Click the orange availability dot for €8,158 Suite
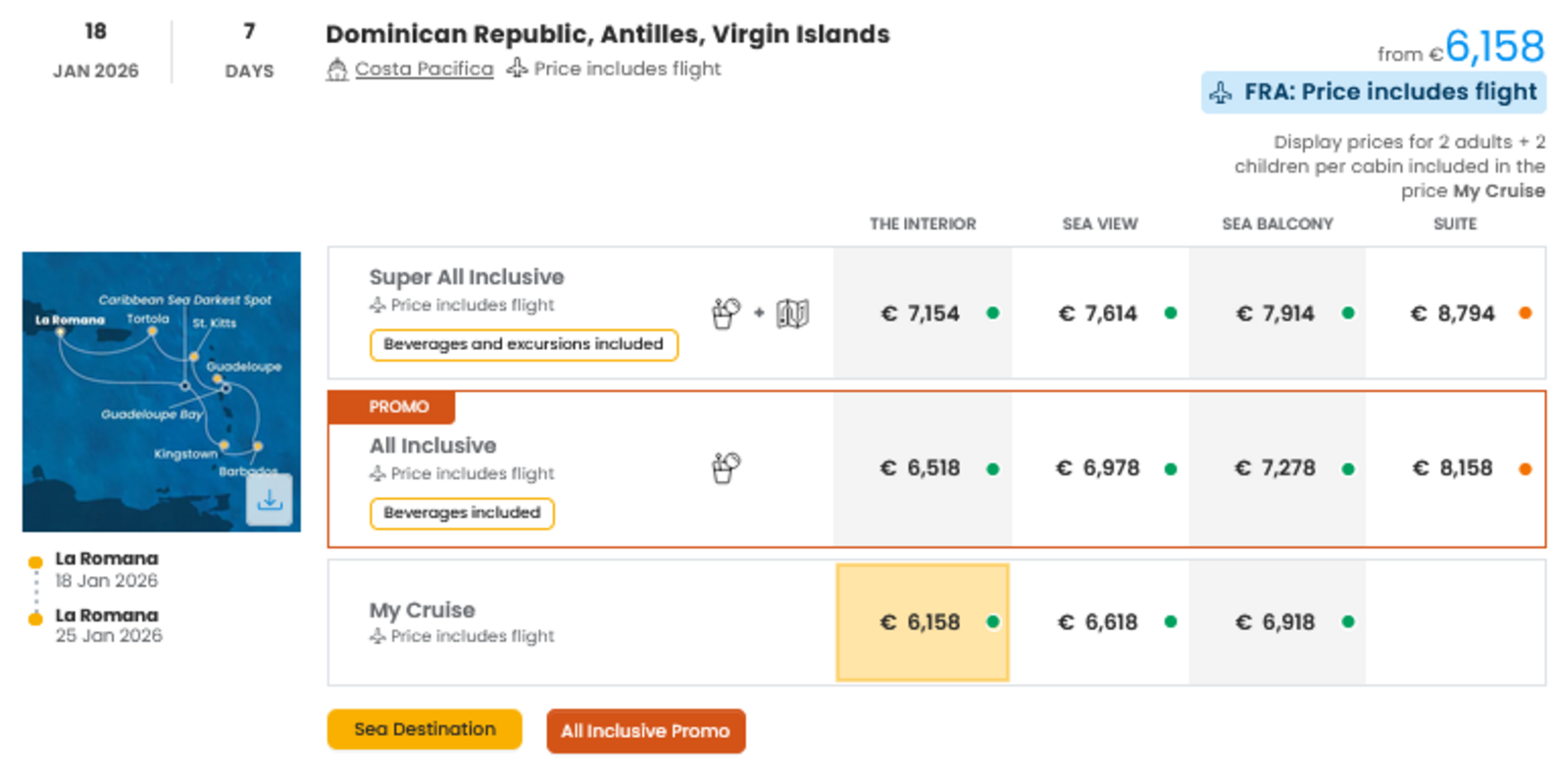 coord(1525,469)
